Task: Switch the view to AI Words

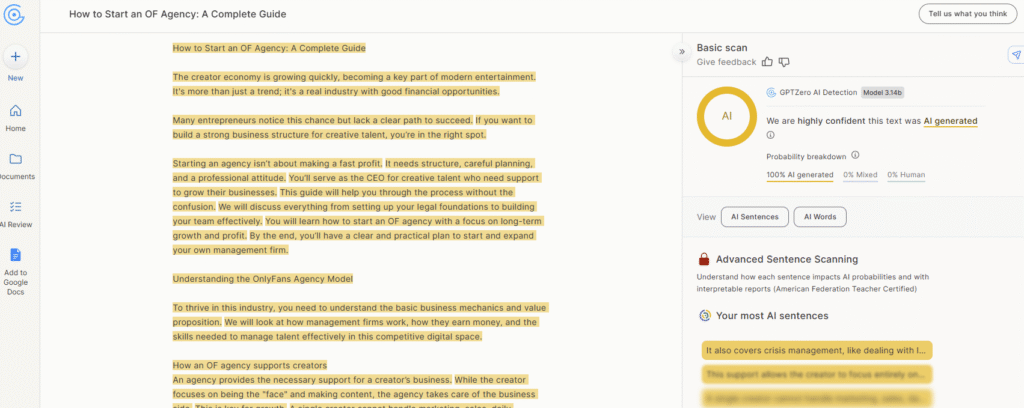Action: click(820, 217)
